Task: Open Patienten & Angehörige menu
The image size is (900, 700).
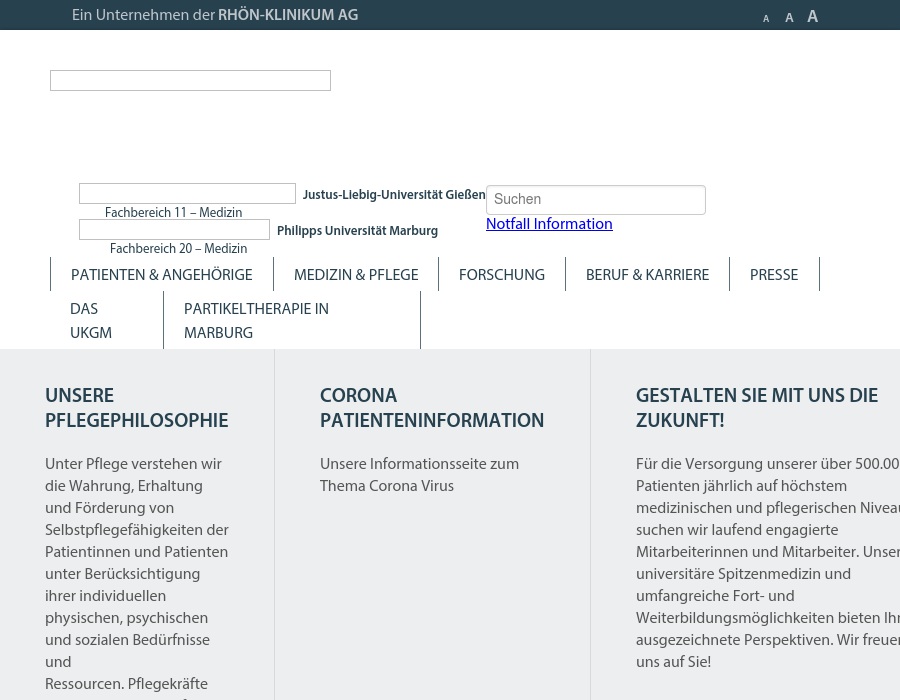Action: click(x=162, y=275)
